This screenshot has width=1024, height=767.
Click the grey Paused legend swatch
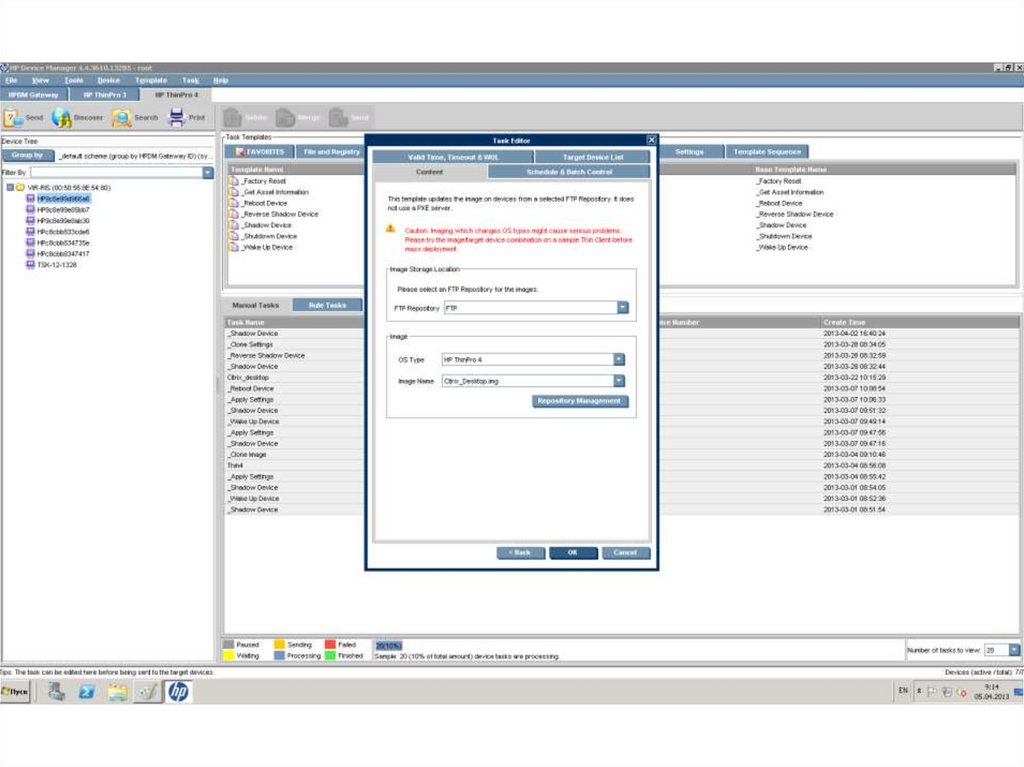point(229,645)
